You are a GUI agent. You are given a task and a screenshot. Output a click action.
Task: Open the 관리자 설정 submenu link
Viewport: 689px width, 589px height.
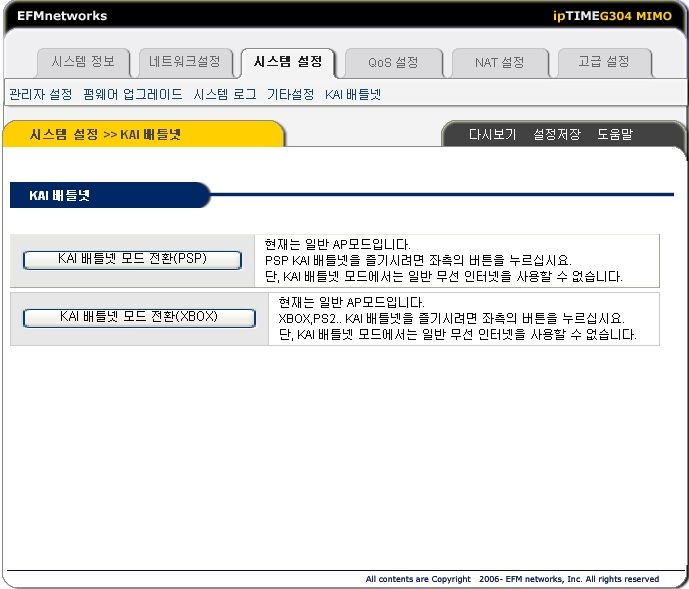pyautogui.click(x=41, y=94)
